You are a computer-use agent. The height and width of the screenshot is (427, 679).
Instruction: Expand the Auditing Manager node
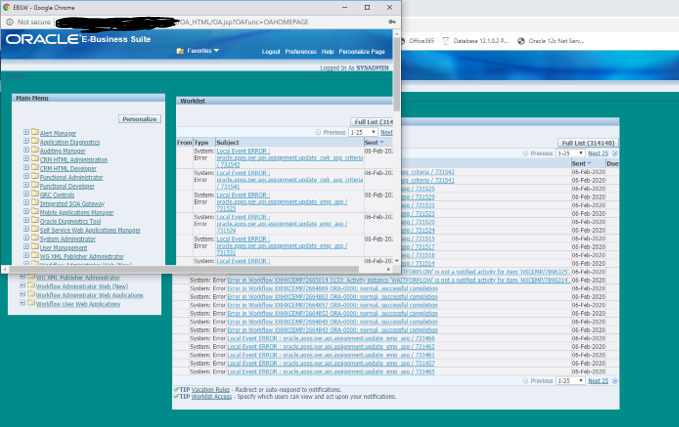point(26,149)
